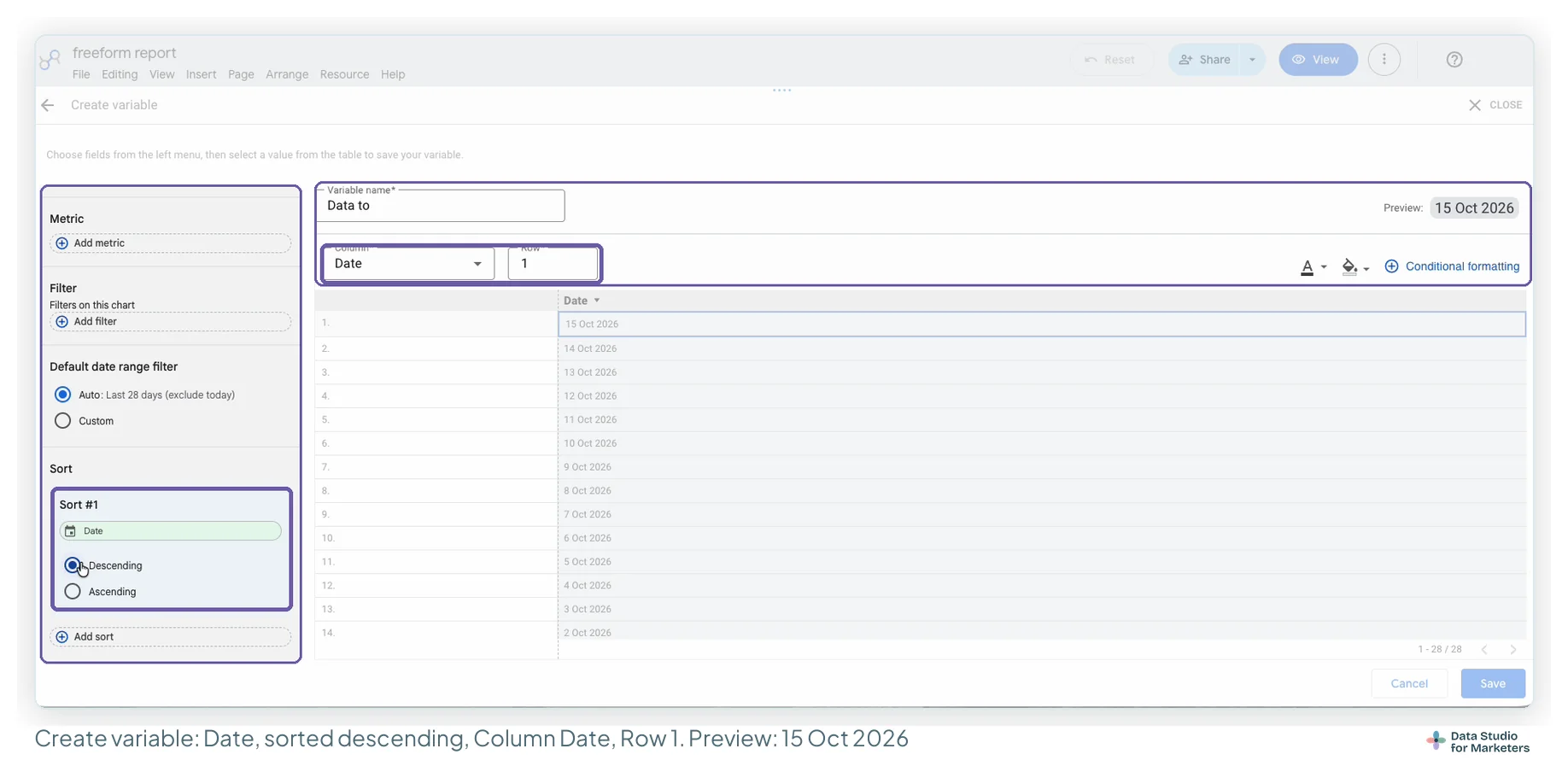Click the CLOSE button of the panel
1568x772 pixels.
[x=1495, y=105]
